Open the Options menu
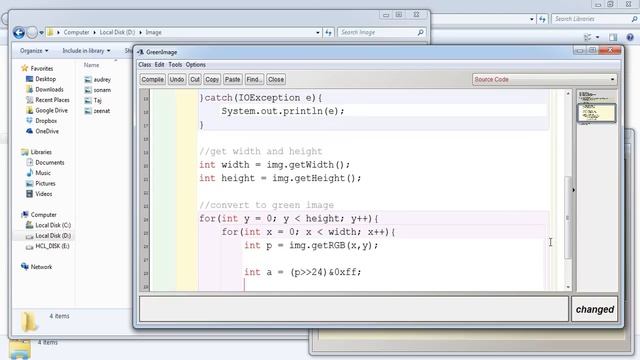 [x=196, y=64]
